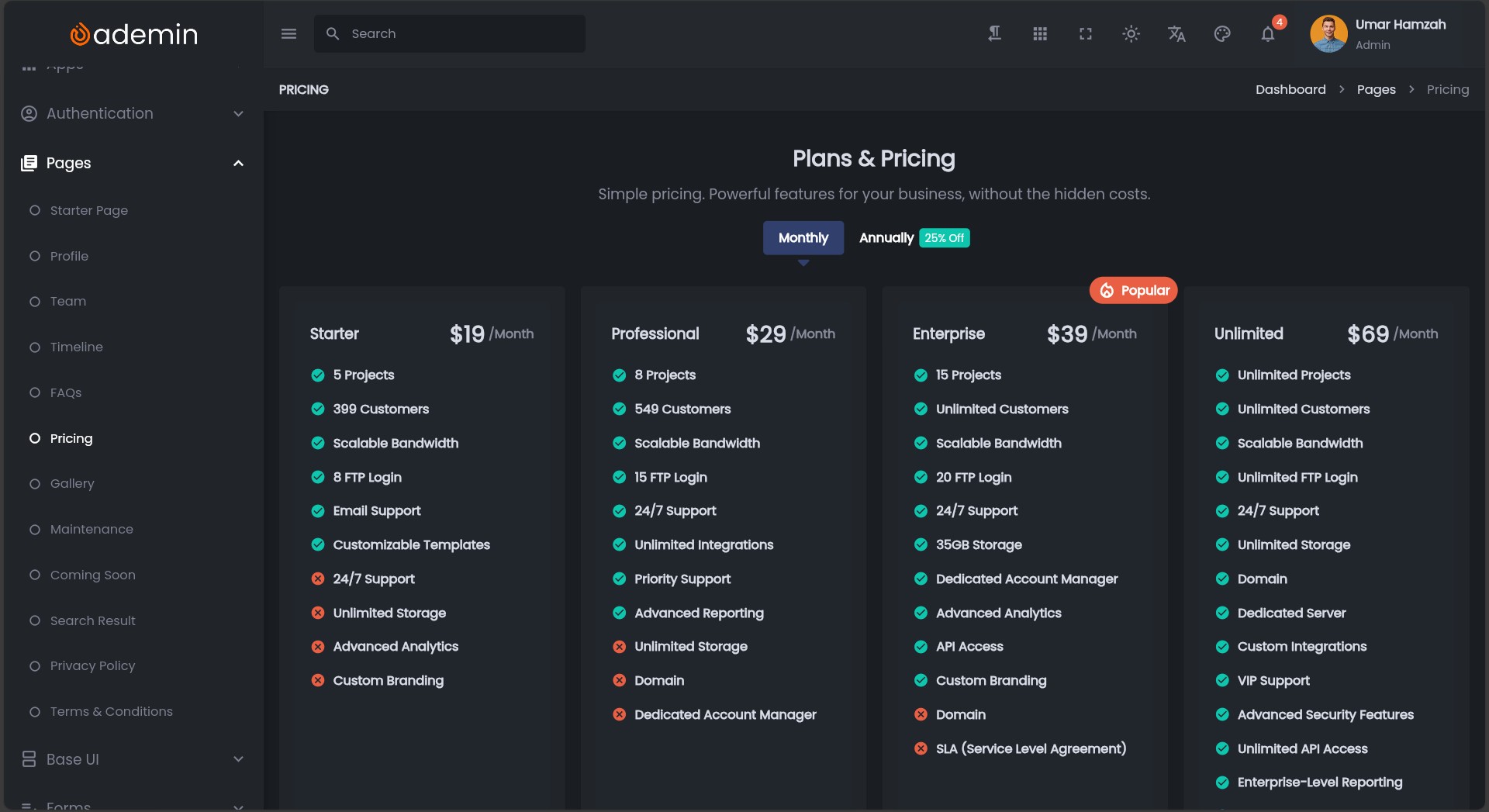Switch light mode with sun icon

(1131, 34)
